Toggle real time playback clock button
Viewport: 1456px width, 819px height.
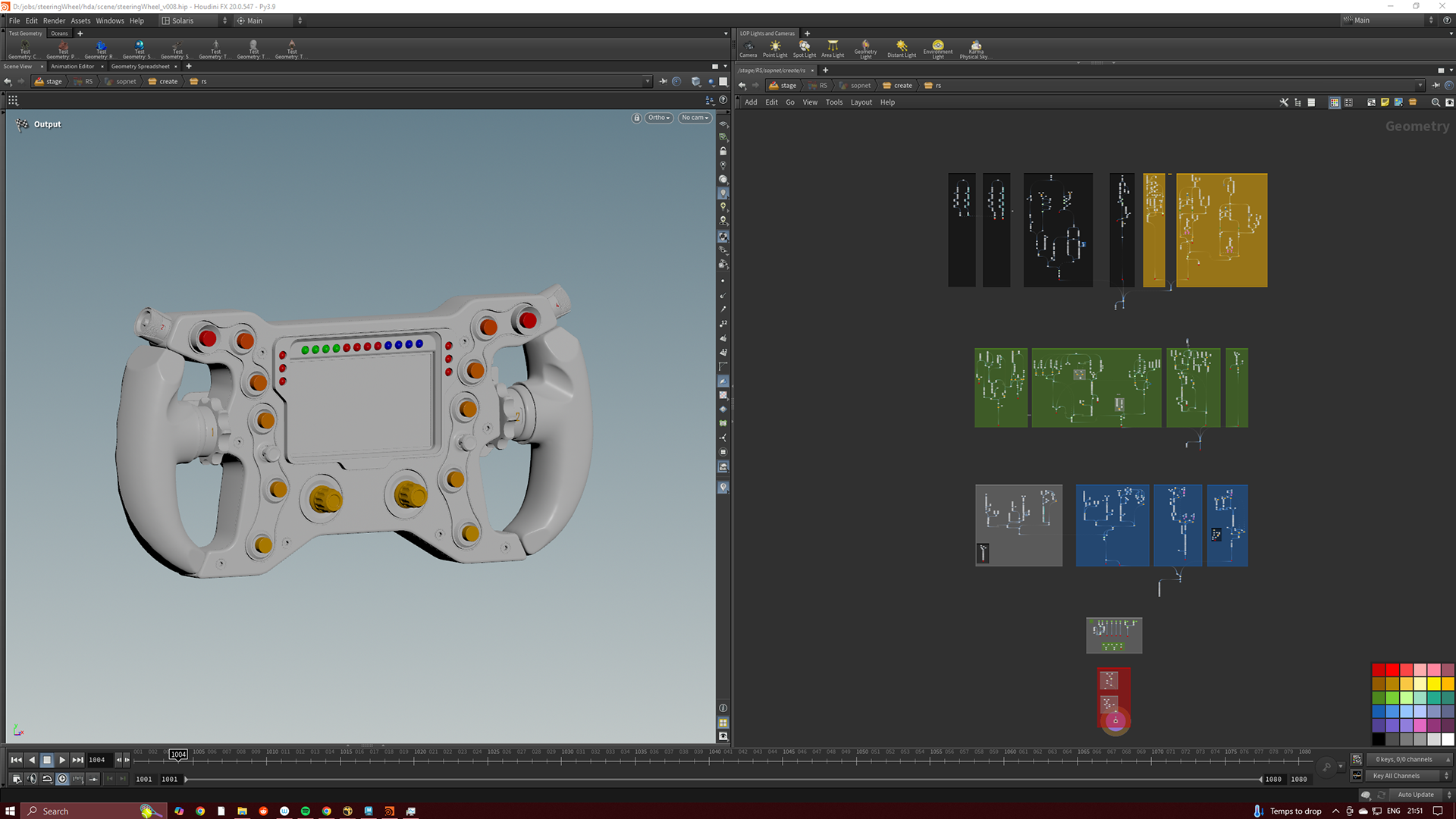[63, 779]
